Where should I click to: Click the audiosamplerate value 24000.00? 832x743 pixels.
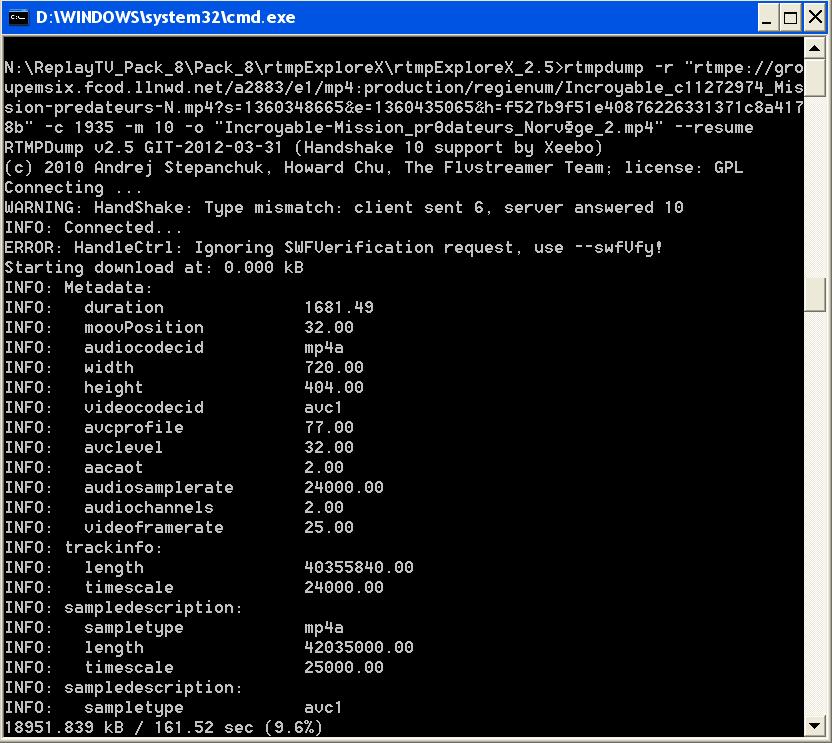[x=343, y=488]
